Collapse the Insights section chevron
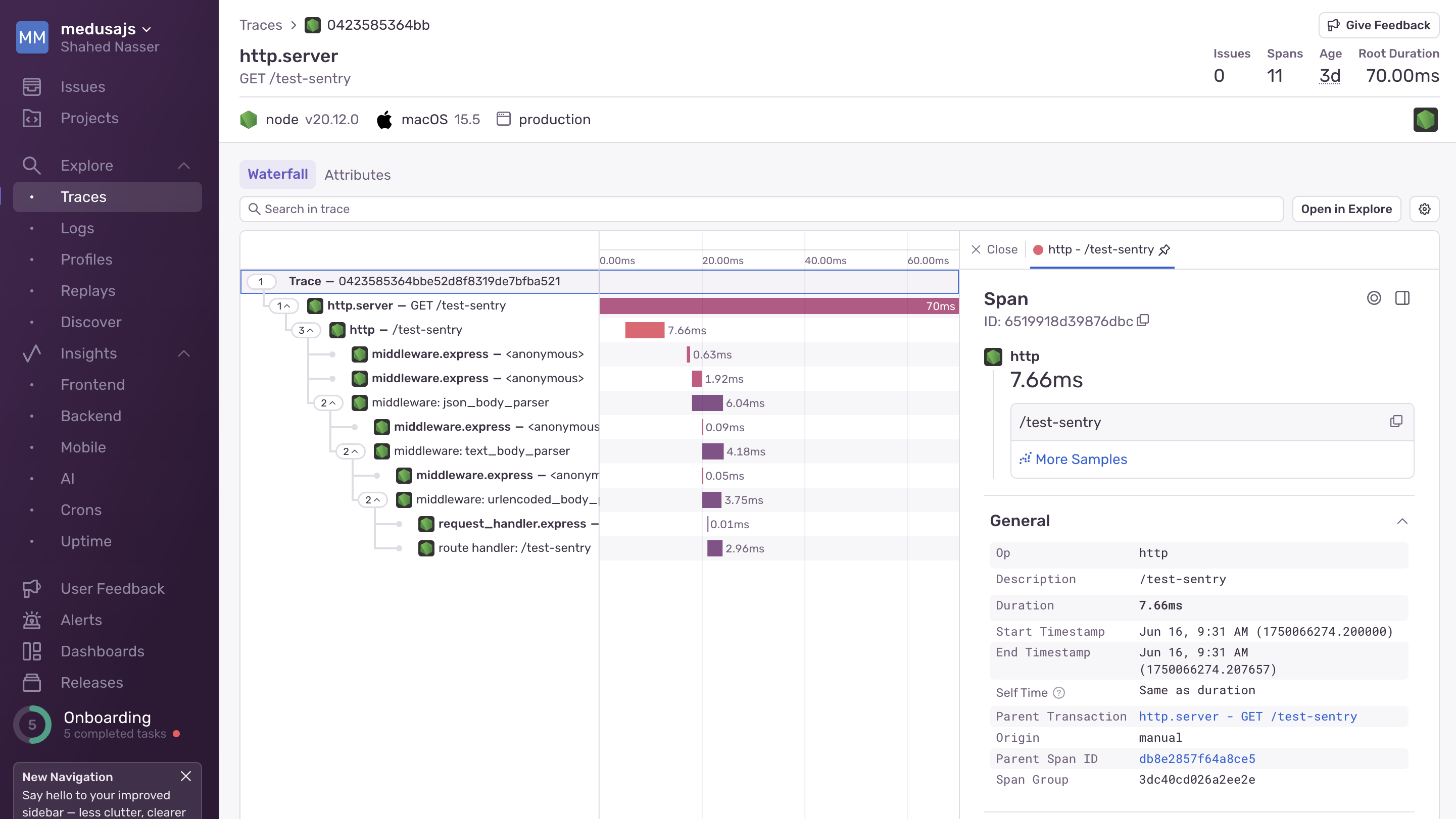1456x819 pixels. [183, 353]
